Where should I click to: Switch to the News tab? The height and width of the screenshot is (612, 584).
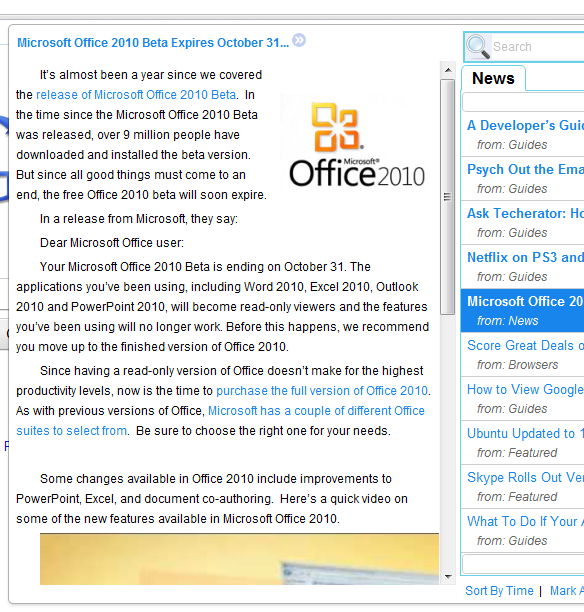click(x=493, y=78)
